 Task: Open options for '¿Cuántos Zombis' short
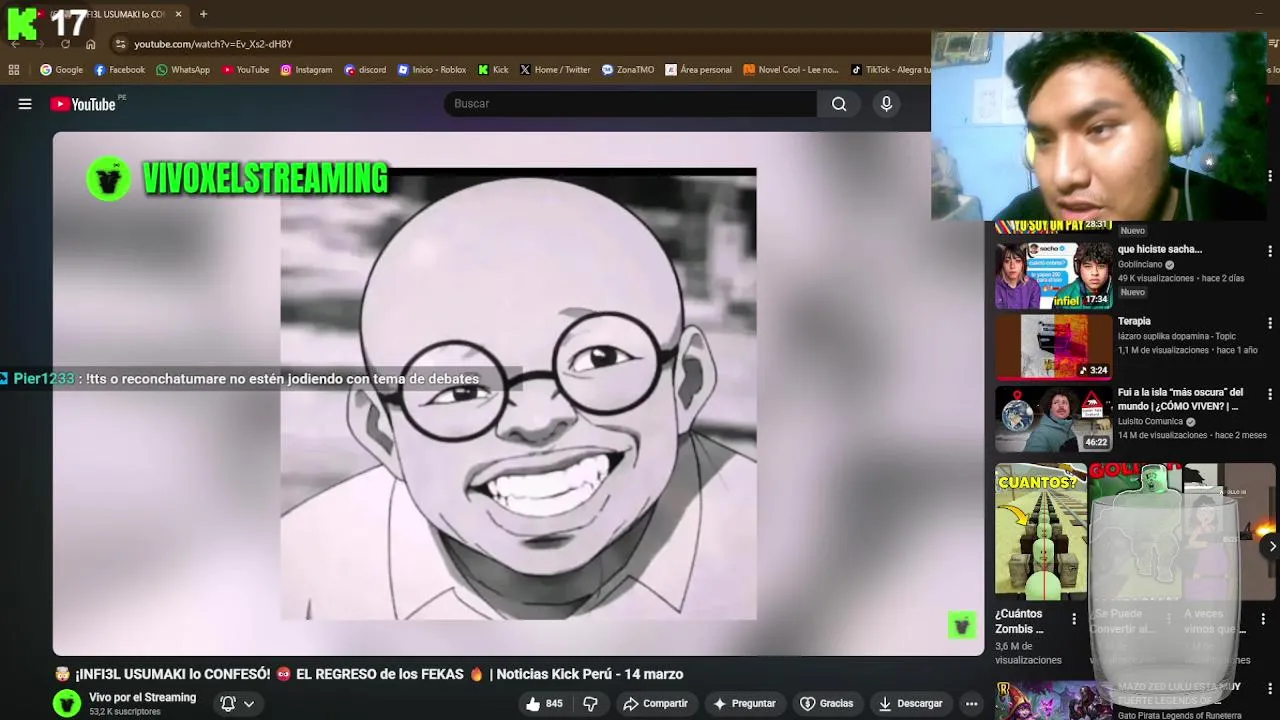[1074, 620]
